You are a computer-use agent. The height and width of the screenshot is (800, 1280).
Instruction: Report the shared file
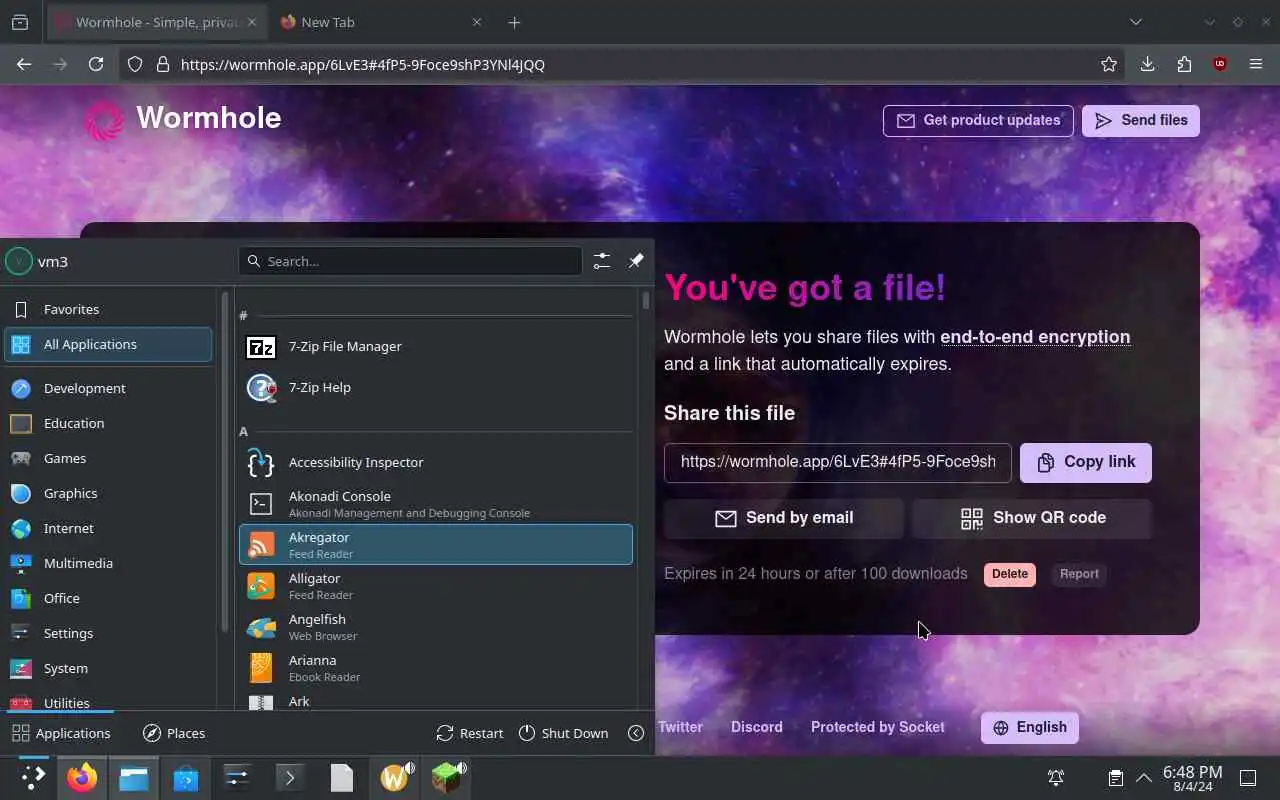[1079, 574]
